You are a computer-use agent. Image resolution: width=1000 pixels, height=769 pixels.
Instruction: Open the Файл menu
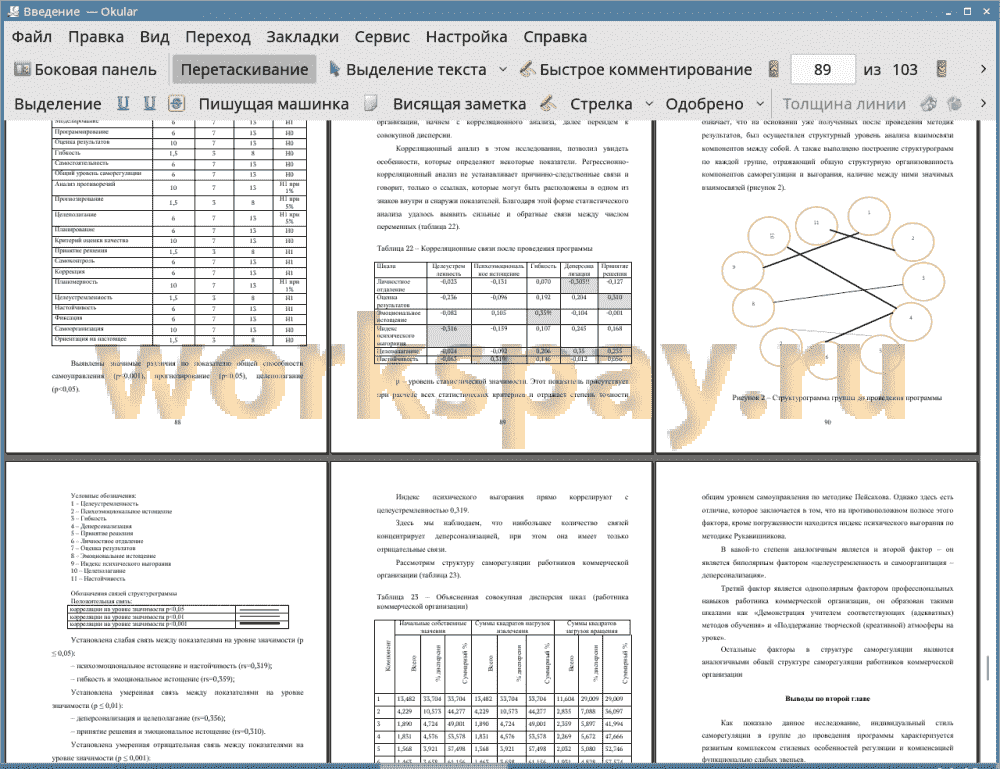[x=32, y=37]
